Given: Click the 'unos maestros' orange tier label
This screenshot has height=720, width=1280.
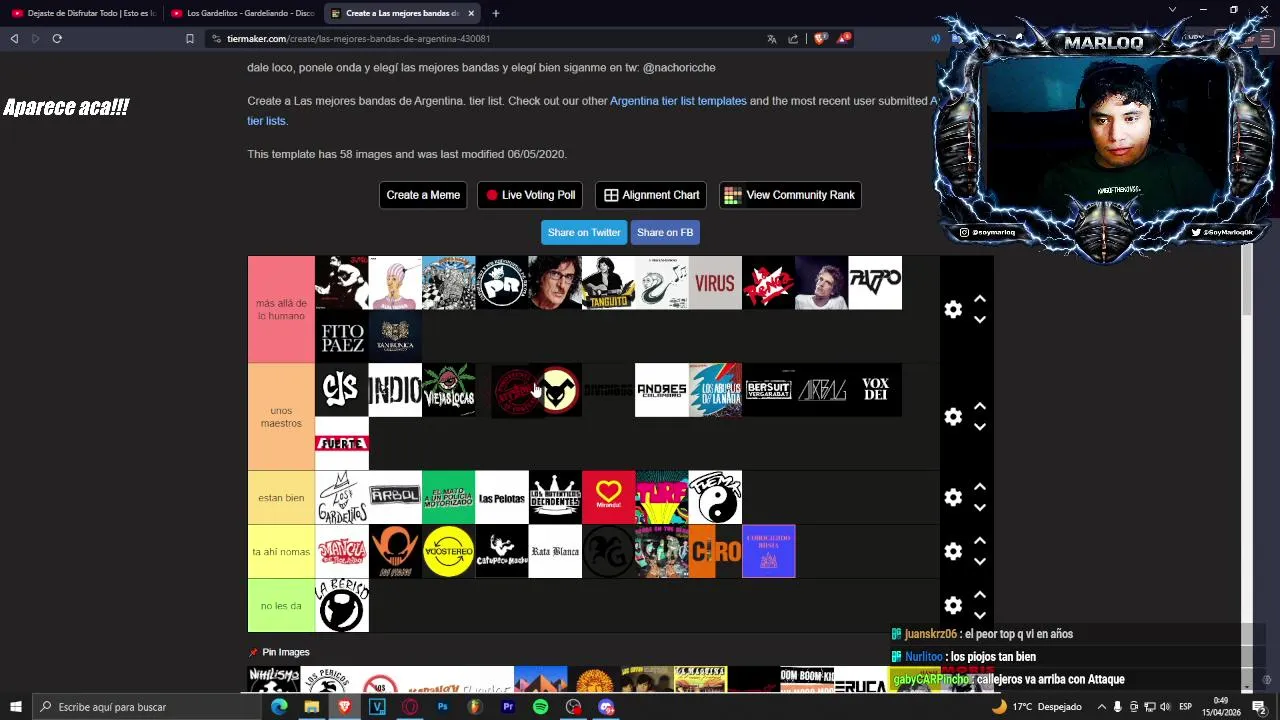Looking at the screenshot, I should click(281, 417).
